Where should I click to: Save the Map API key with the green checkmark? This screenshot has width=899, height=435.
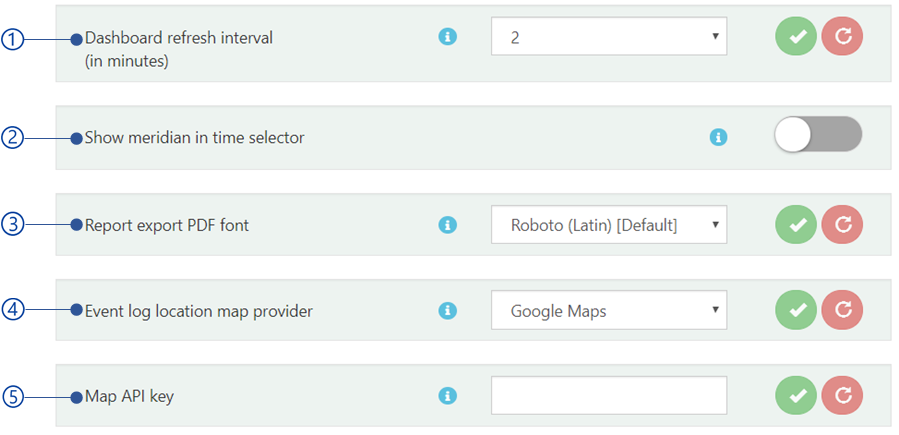[796, 395]
